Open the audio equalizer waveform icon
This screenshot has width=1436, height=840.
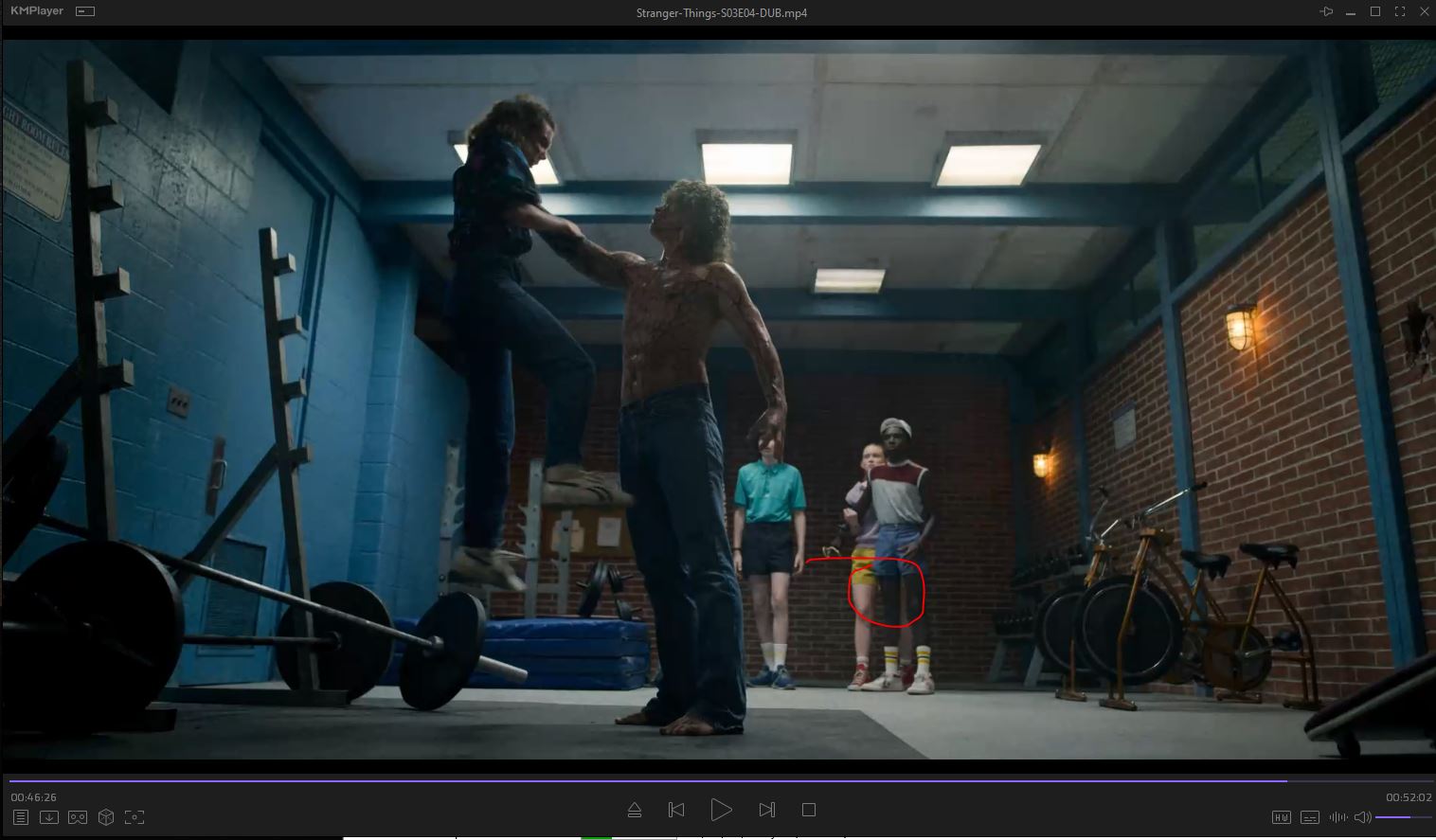(x=1337, y=817)
